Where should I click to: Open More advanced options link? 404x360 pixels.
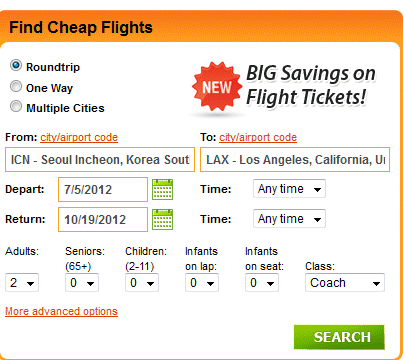61,311
